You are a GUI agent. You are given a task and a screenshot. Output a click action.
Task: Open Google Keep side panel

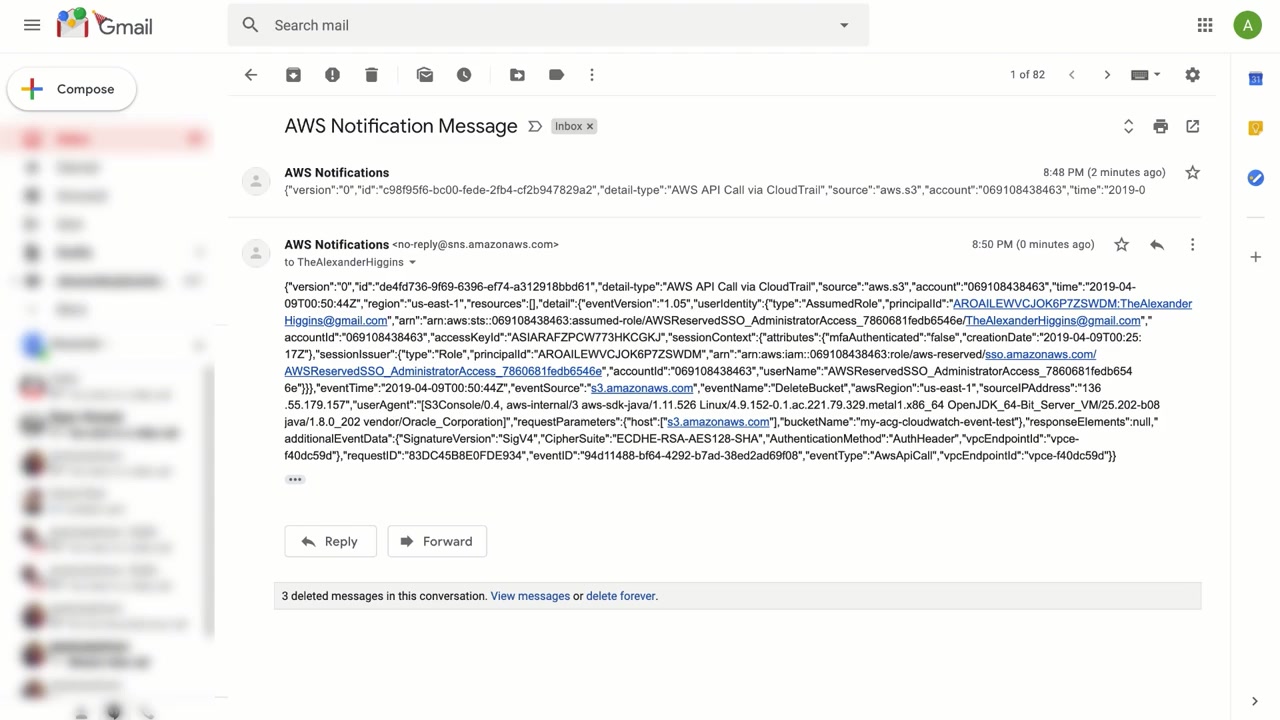coord(1256,128)
